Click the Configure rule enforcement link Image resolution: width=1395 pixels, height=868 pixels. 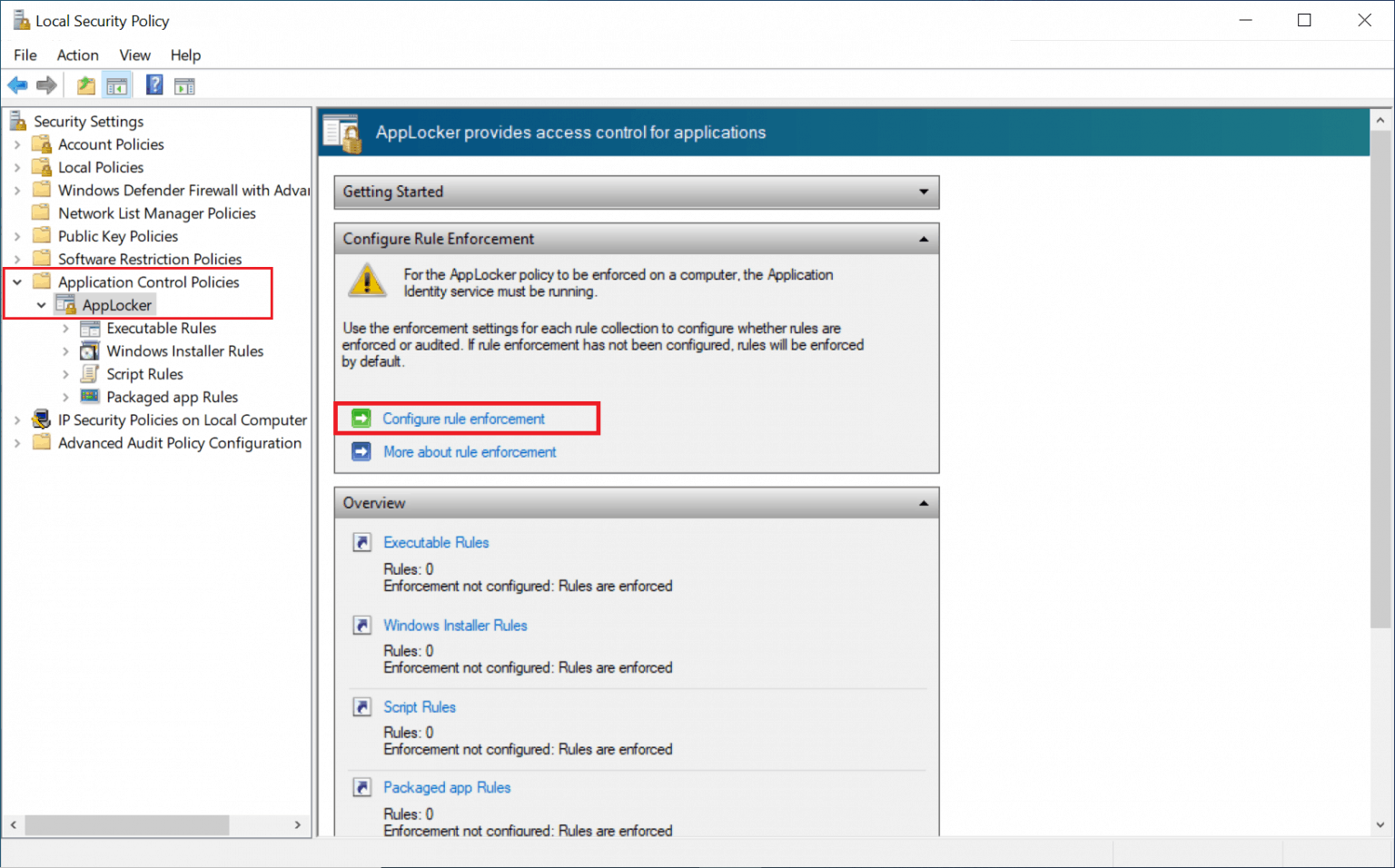[x=464, y=419]
